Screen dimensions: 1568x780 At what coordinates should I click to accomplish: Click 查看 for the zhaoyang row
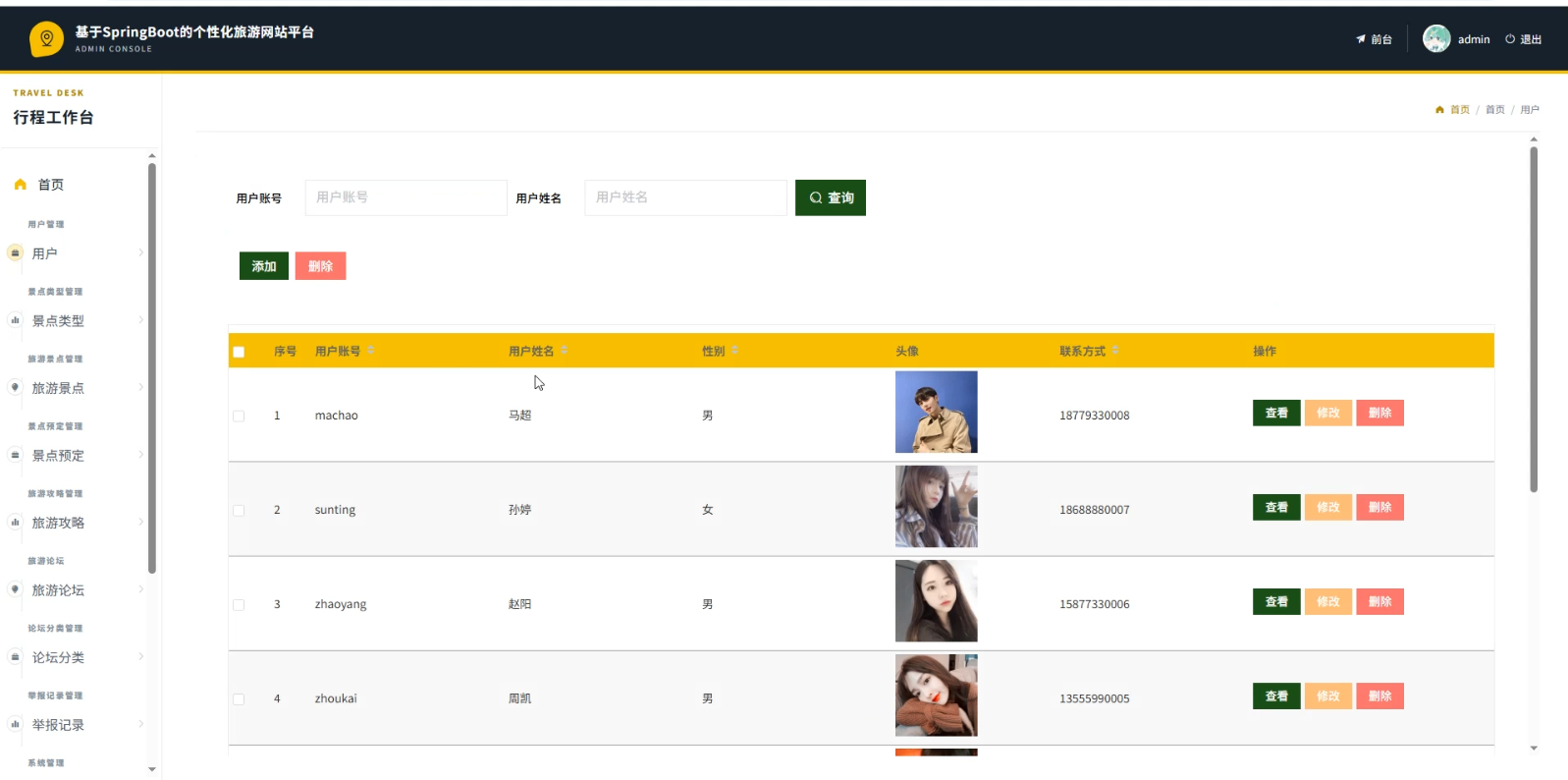(x=1276, y=601)
